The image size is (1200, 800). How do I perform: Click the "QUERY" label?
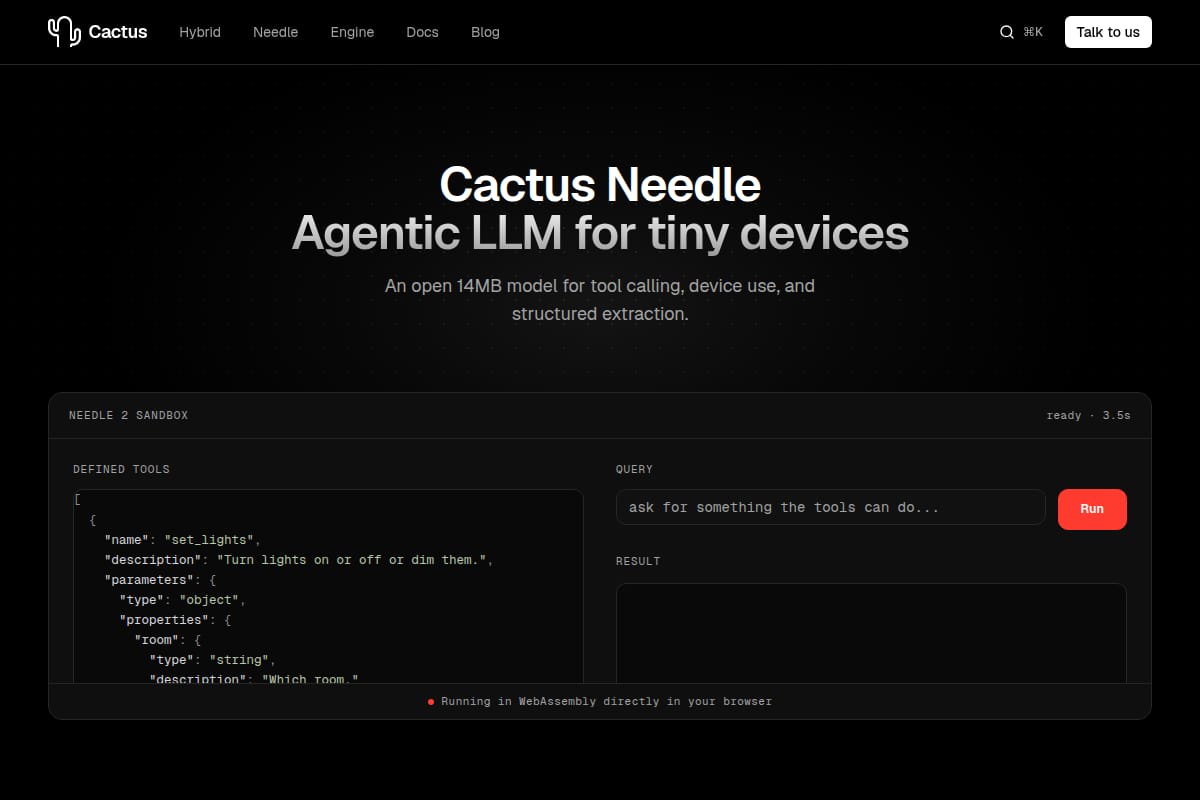point(634,469)
